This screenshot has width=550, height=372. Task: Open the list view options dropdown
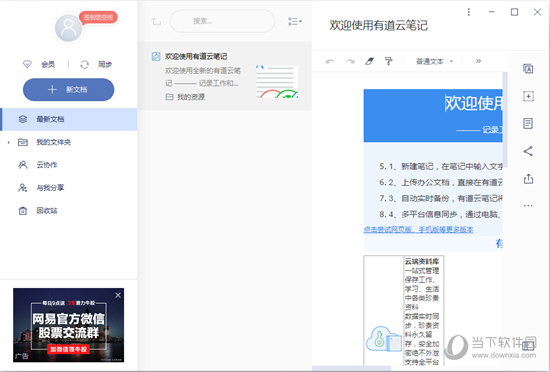(295, 21)
